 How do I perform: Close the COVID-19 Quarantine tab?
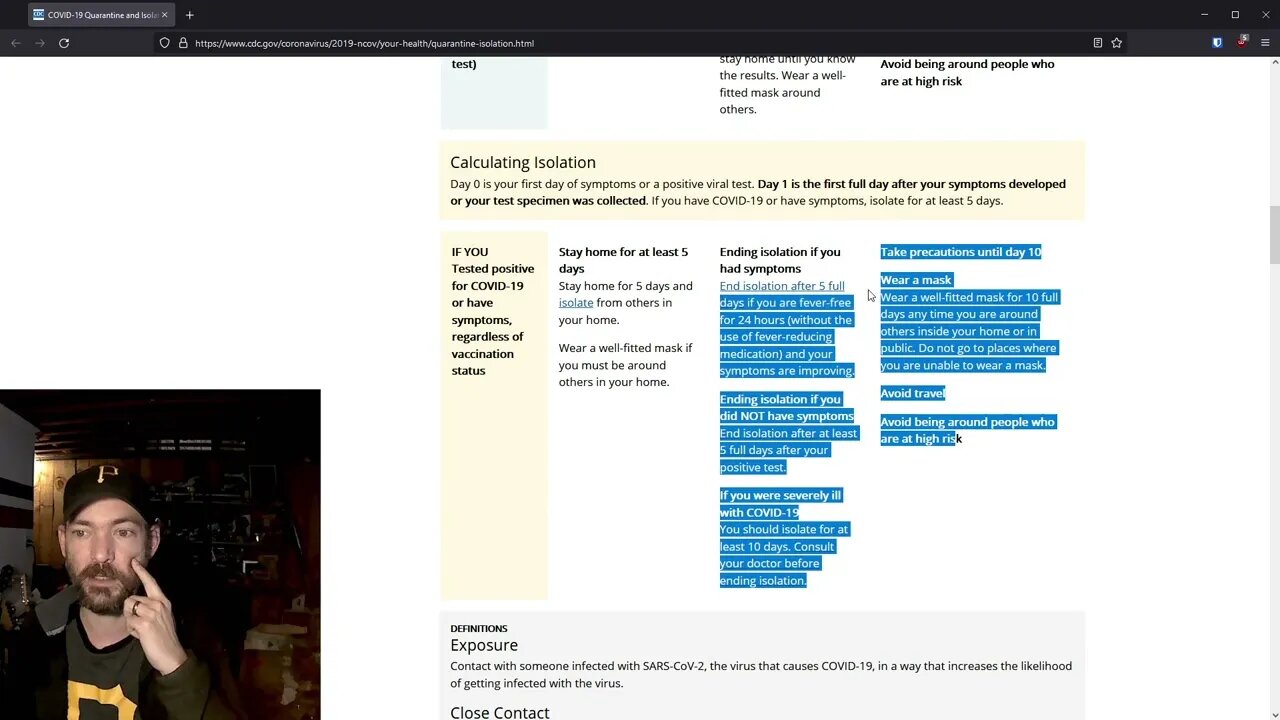coord(164,15)
